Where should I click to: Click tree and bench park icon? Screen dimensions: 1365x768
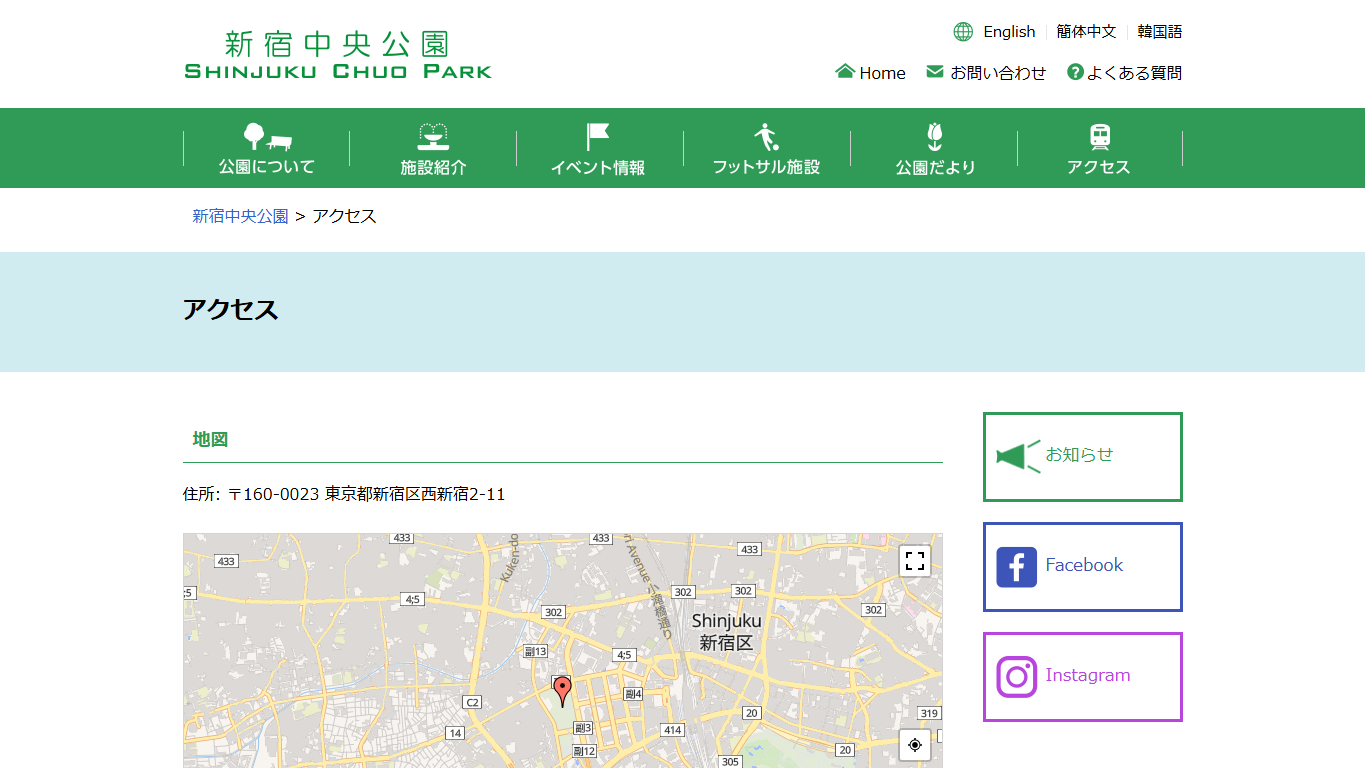point(267,137)
